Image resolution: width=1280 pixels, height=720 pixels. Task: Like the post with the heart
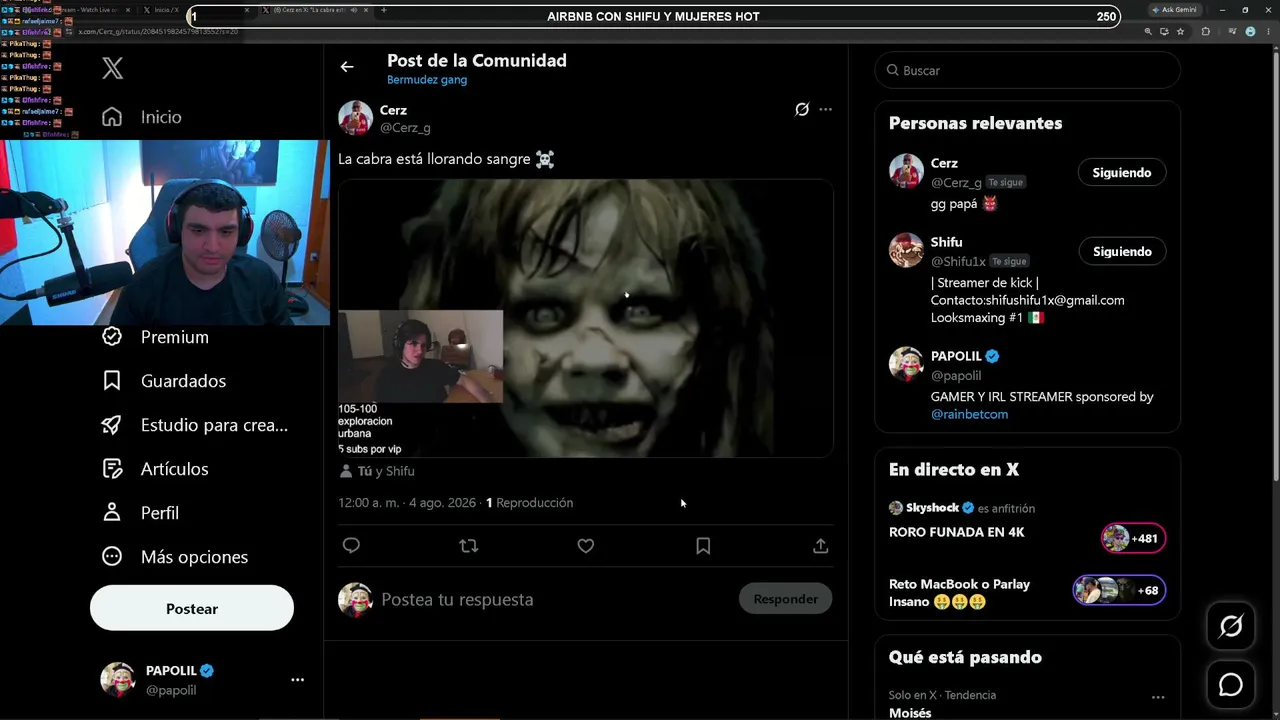point(586,546)
